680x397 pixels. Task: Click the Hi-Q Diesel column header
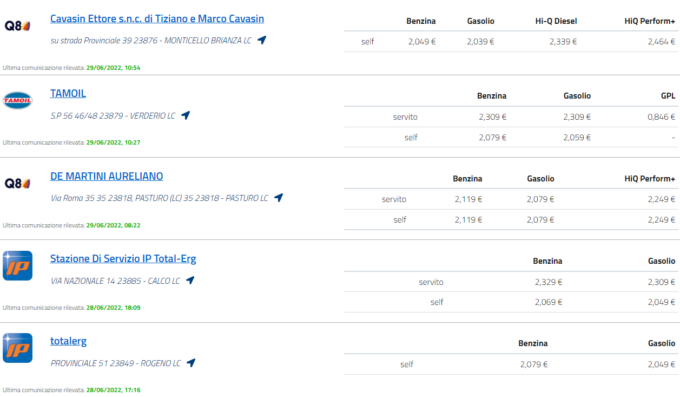tap(556, 21)
